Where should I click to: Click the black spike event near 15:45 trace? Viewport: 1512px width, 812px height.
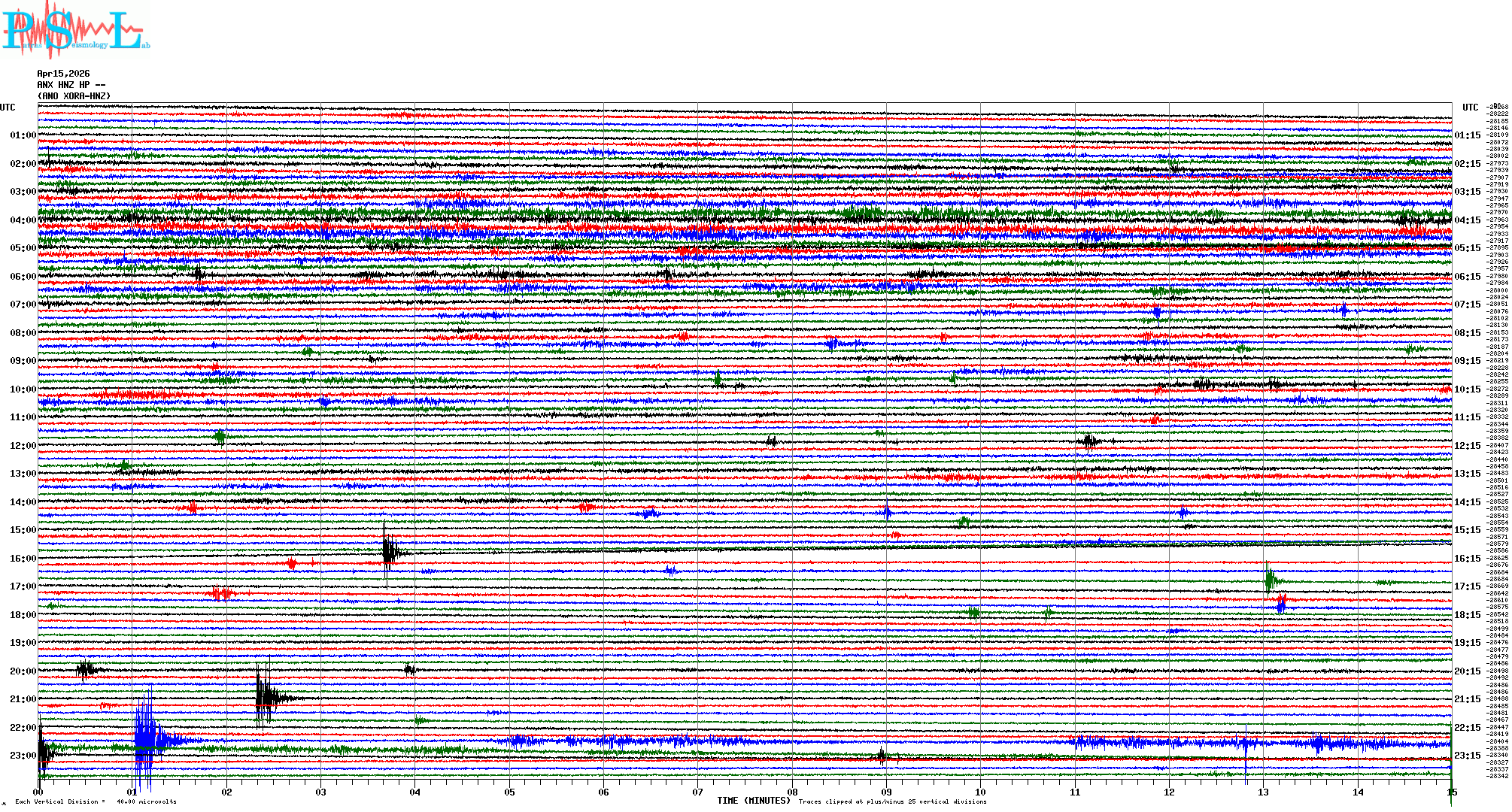(388, 551)
